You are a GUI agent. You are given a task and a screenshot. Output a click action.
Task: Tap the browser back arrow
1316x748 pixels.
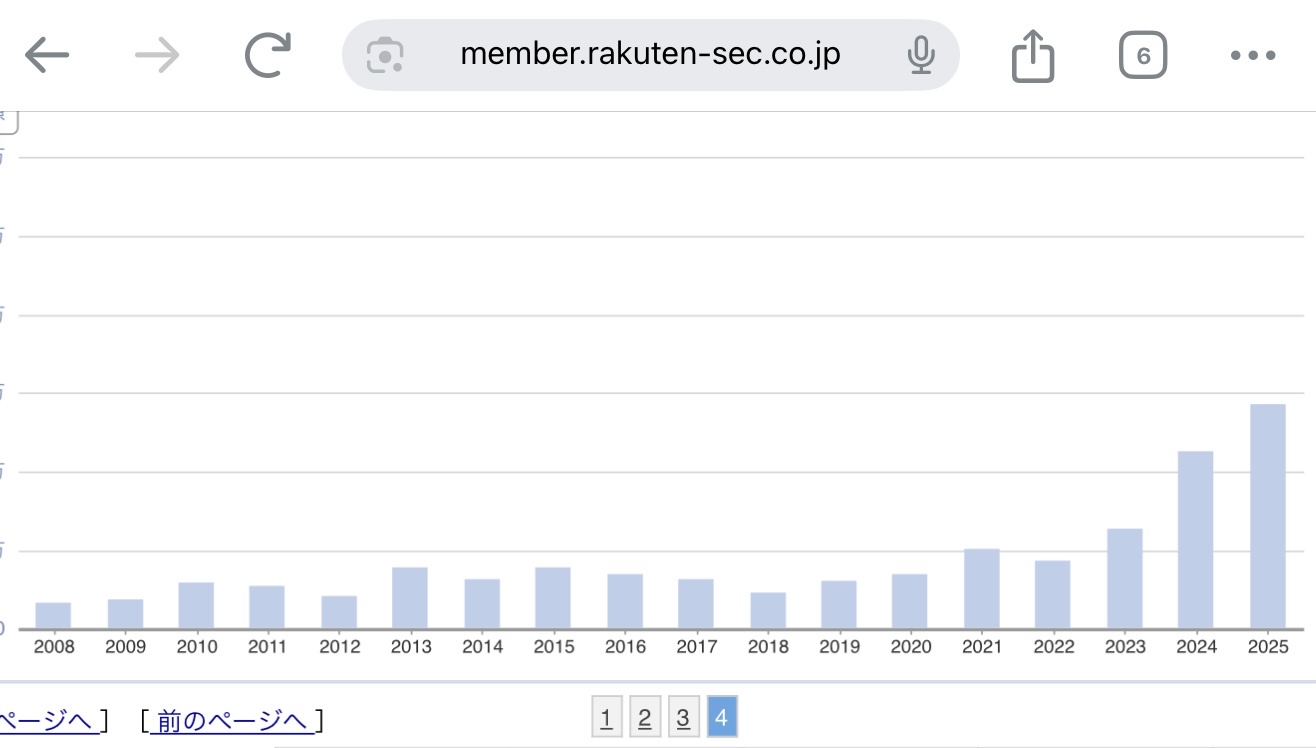(x=47, y=56)
